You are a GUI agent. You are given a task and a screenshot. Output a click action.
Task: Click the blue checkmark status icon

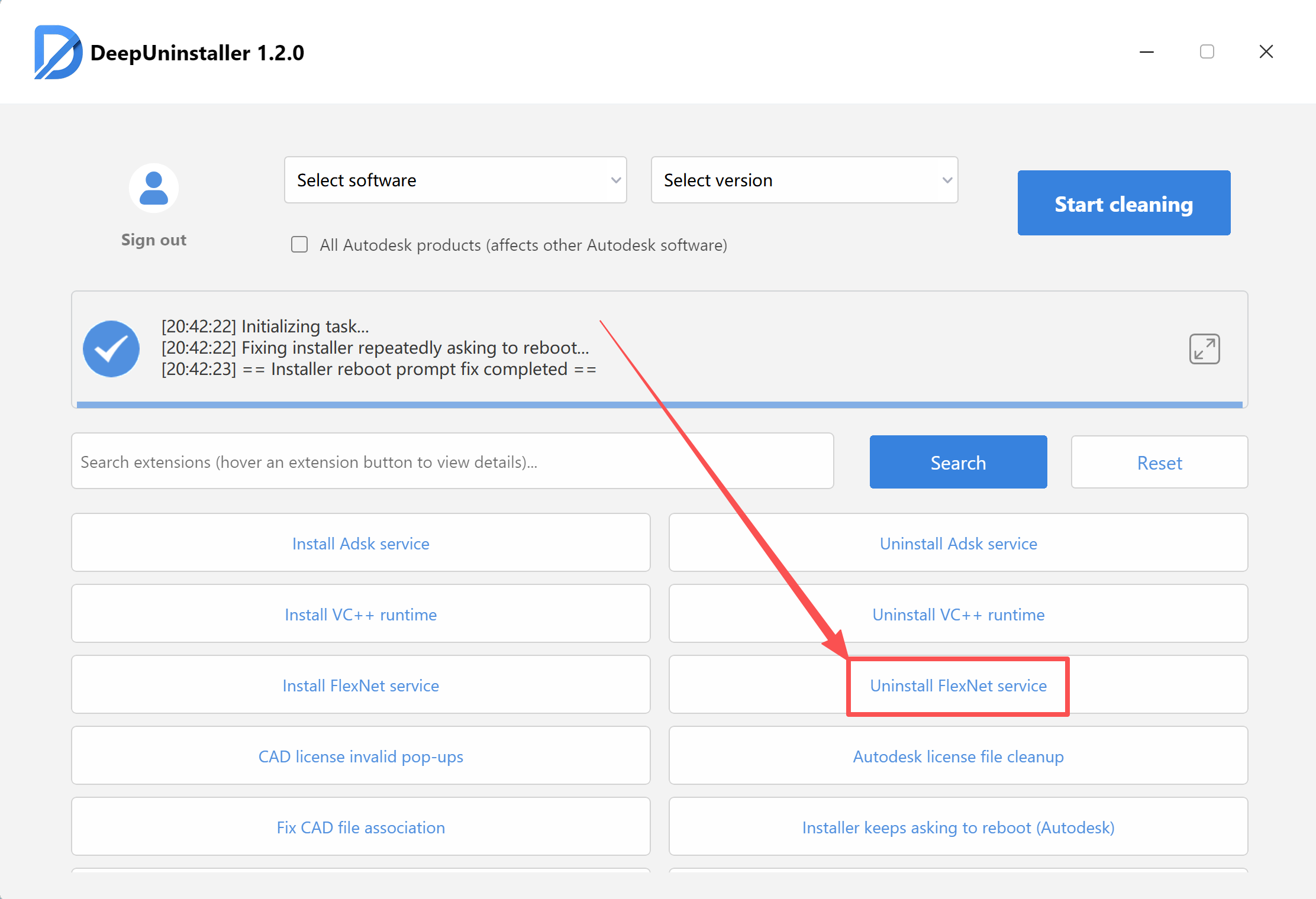(x=111, y=349)
